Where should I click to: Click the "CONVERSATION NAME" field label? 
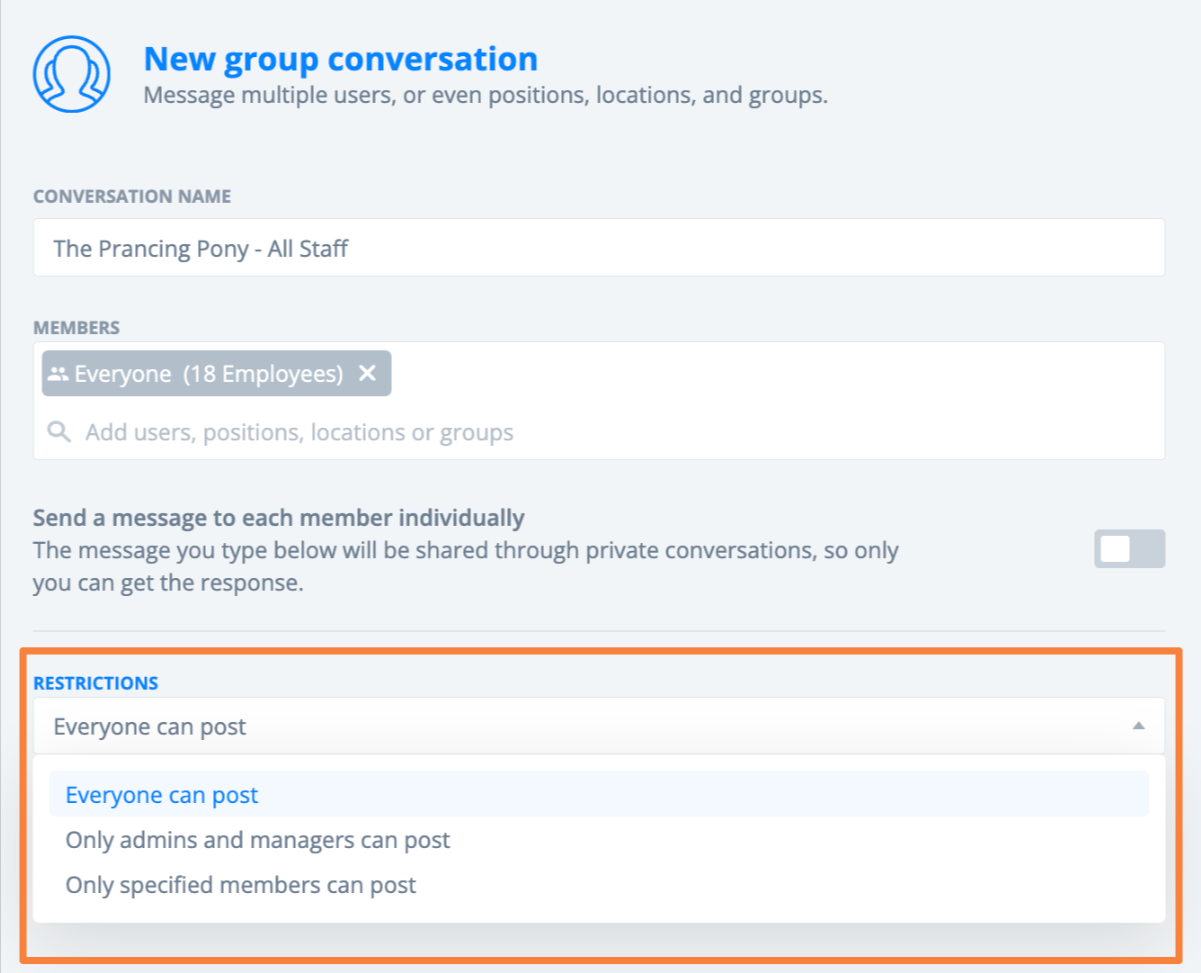pyautogui.click(x=132, y=196)
